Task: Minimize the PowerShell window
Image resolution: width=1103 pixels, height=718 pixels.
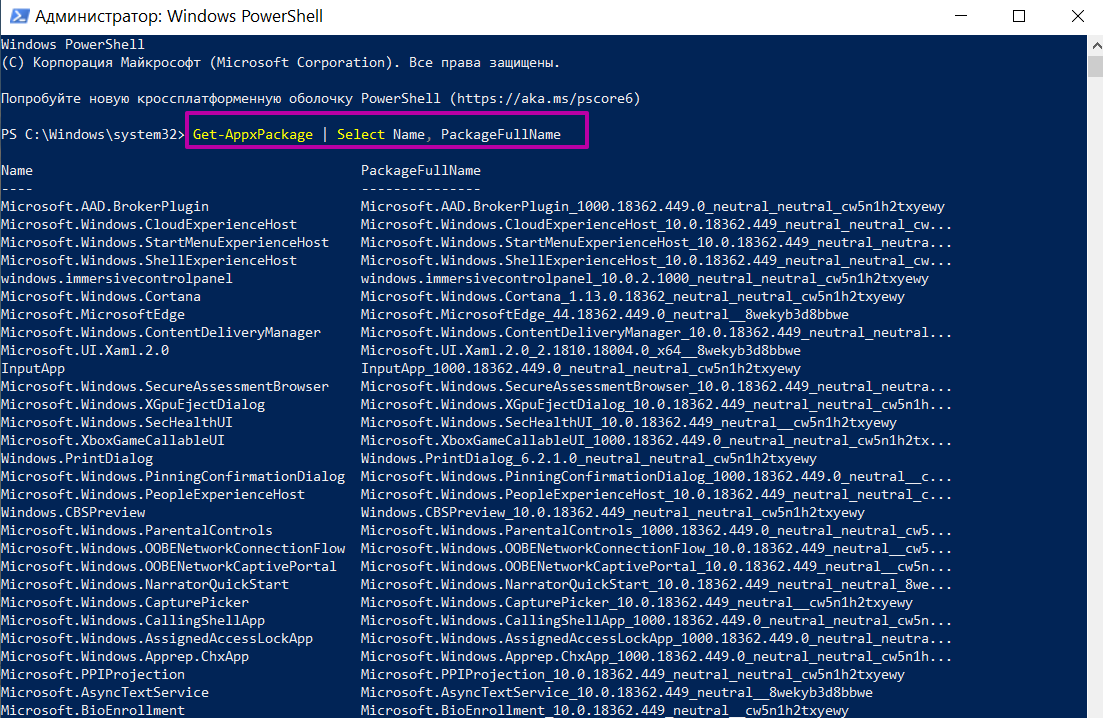Action: pyautogui.click(x=962, y=16)
